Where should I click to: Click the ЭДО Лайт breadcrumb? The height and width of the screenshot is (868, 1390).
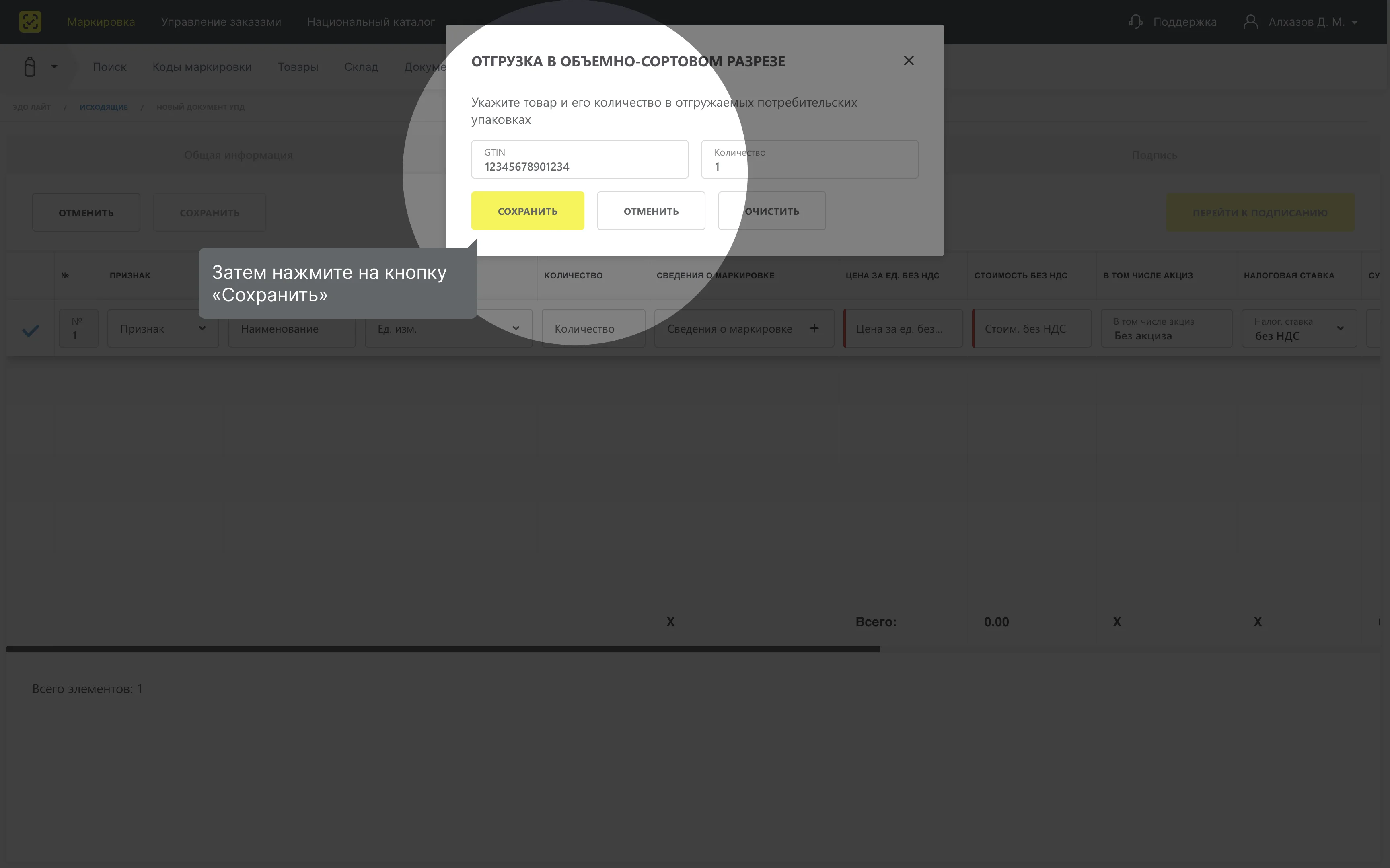point(32,107)
